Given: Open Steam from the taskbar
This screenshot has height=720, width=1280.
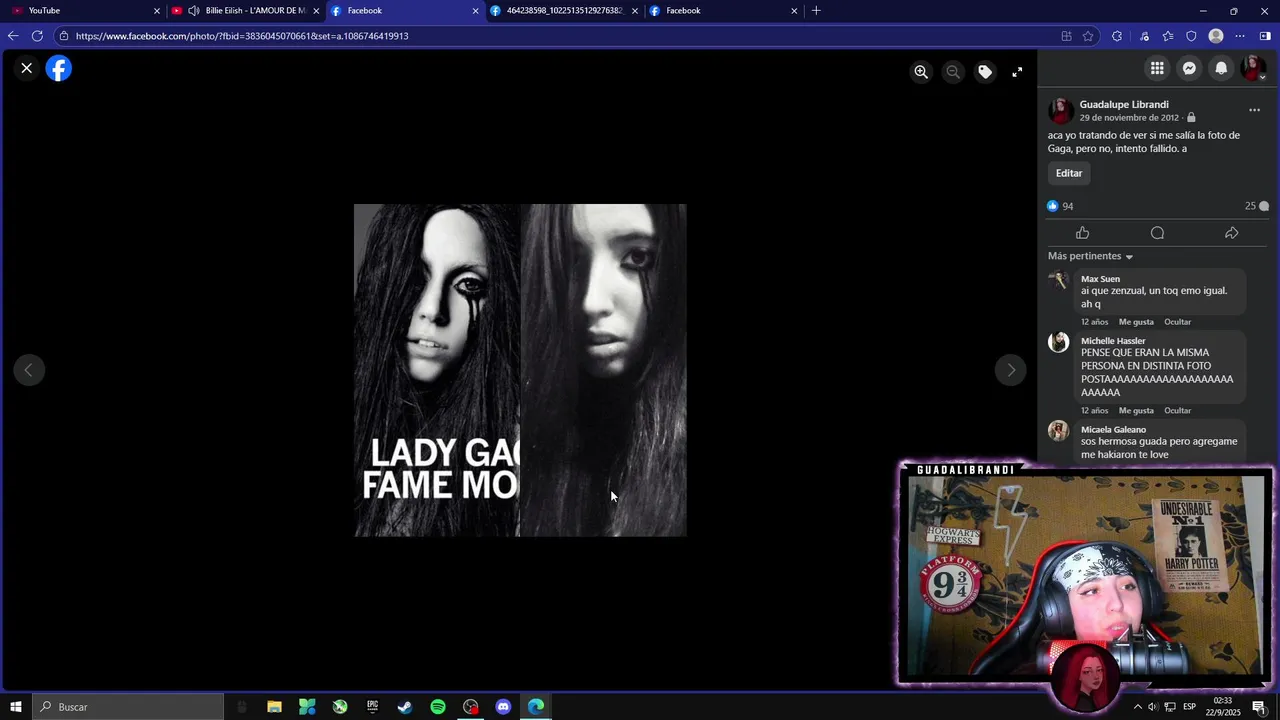Looking at the screenshot, I should point(405,707).
